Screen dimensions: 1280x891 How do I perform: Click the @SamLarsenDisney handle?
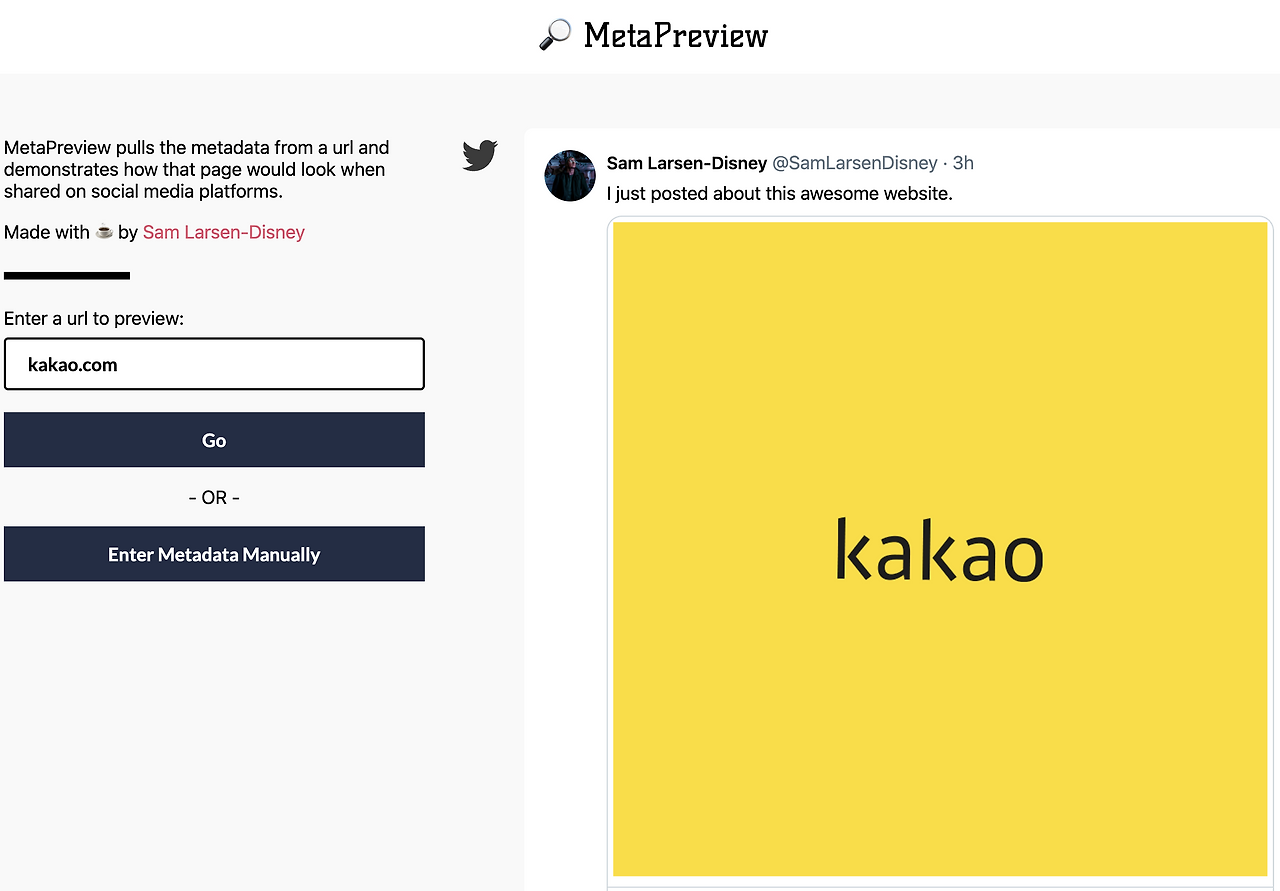855,163
